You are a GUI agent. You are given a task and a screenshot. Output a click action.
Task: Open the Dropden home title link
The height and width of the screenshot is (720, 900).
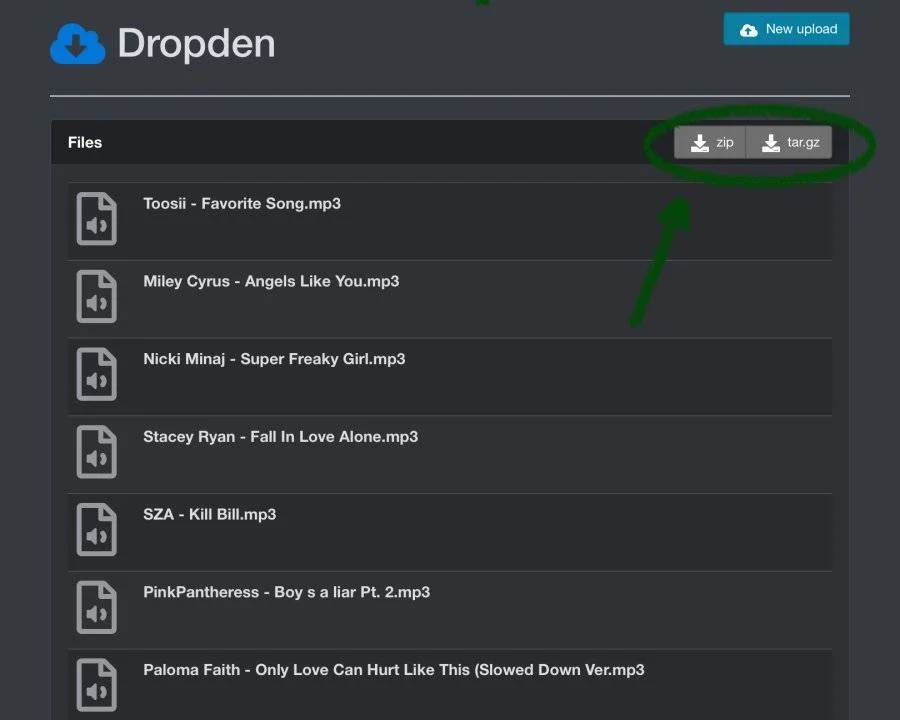tap(196, 44)
